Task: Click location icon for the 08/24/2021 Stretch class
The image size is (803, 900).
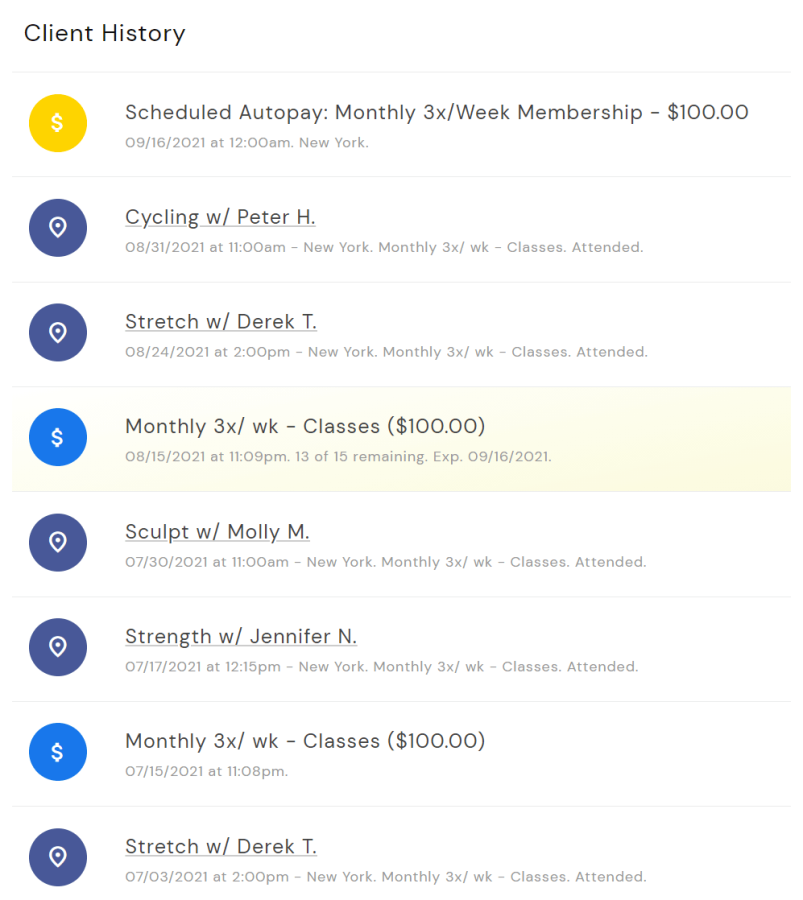Action: click(58, 333)
